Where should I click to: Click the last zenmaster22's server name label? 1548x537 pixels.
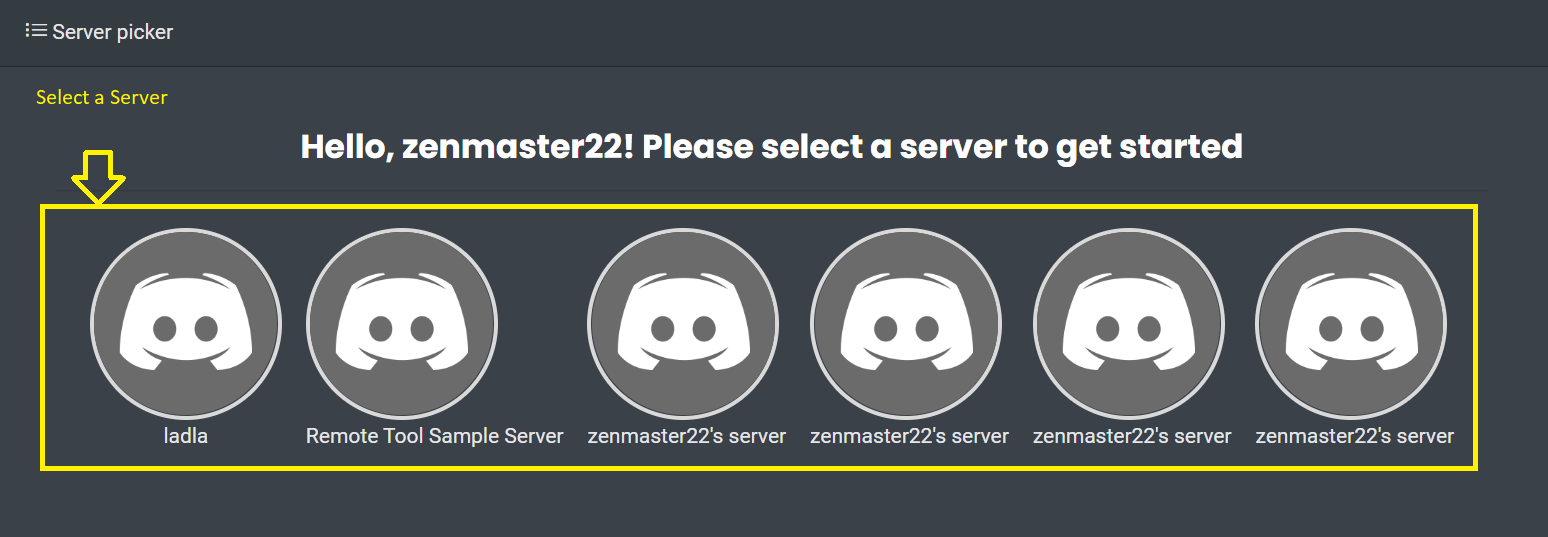(x=1355, y=436)
